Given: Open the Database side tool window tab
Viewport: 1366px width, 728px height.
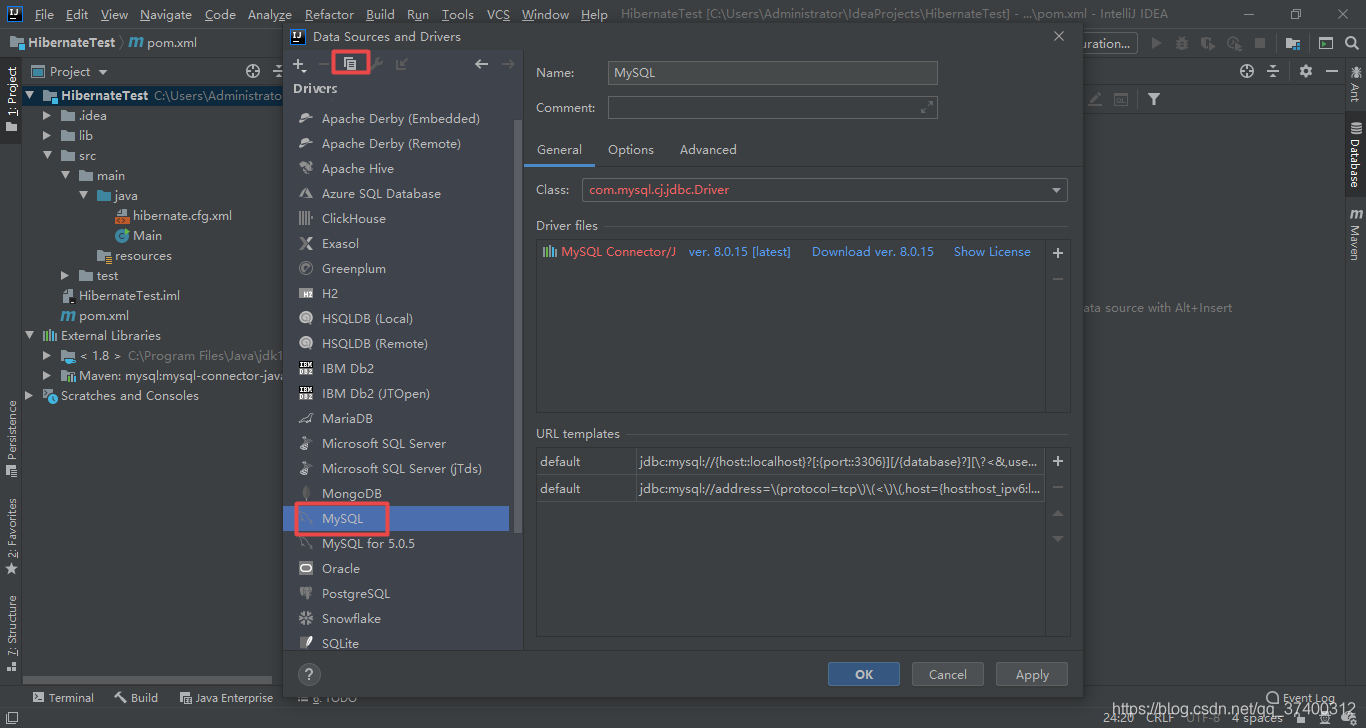Looking at the screenshot, I should tap(1355, 155).
